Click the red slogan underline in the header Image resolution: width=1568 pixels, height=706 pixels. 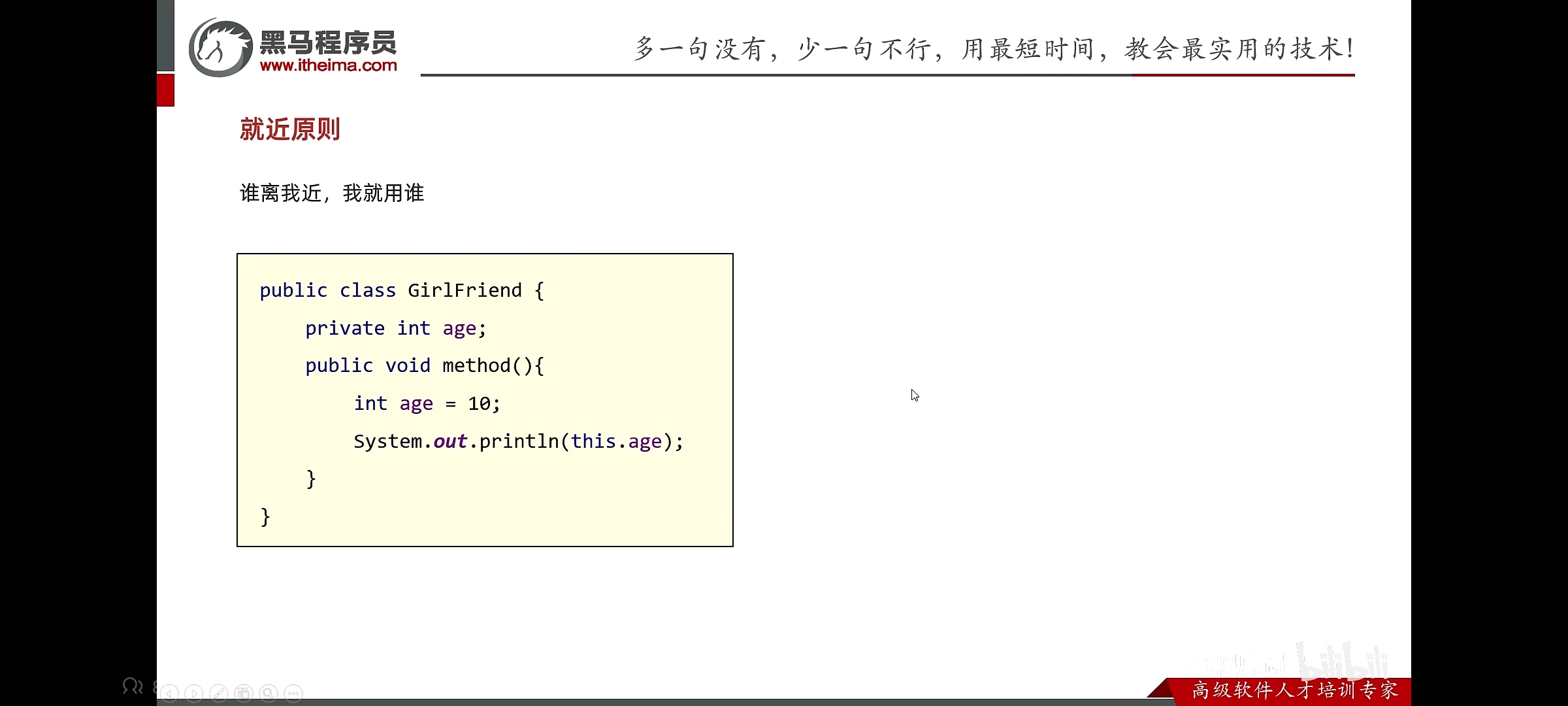1243,75
